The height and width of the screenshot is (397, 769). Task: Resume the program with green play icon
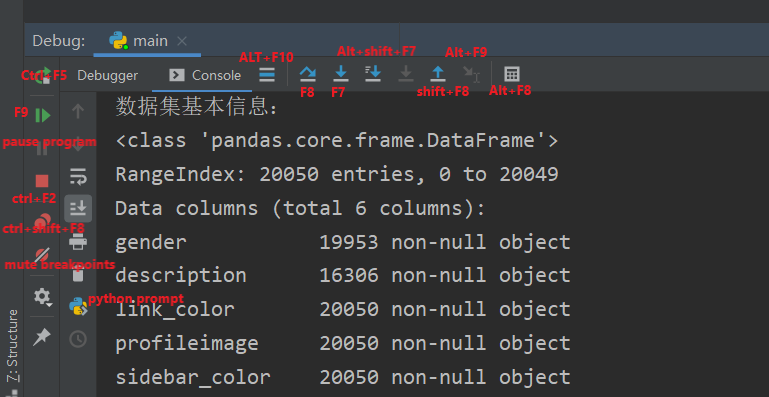[x=43, y=116]
